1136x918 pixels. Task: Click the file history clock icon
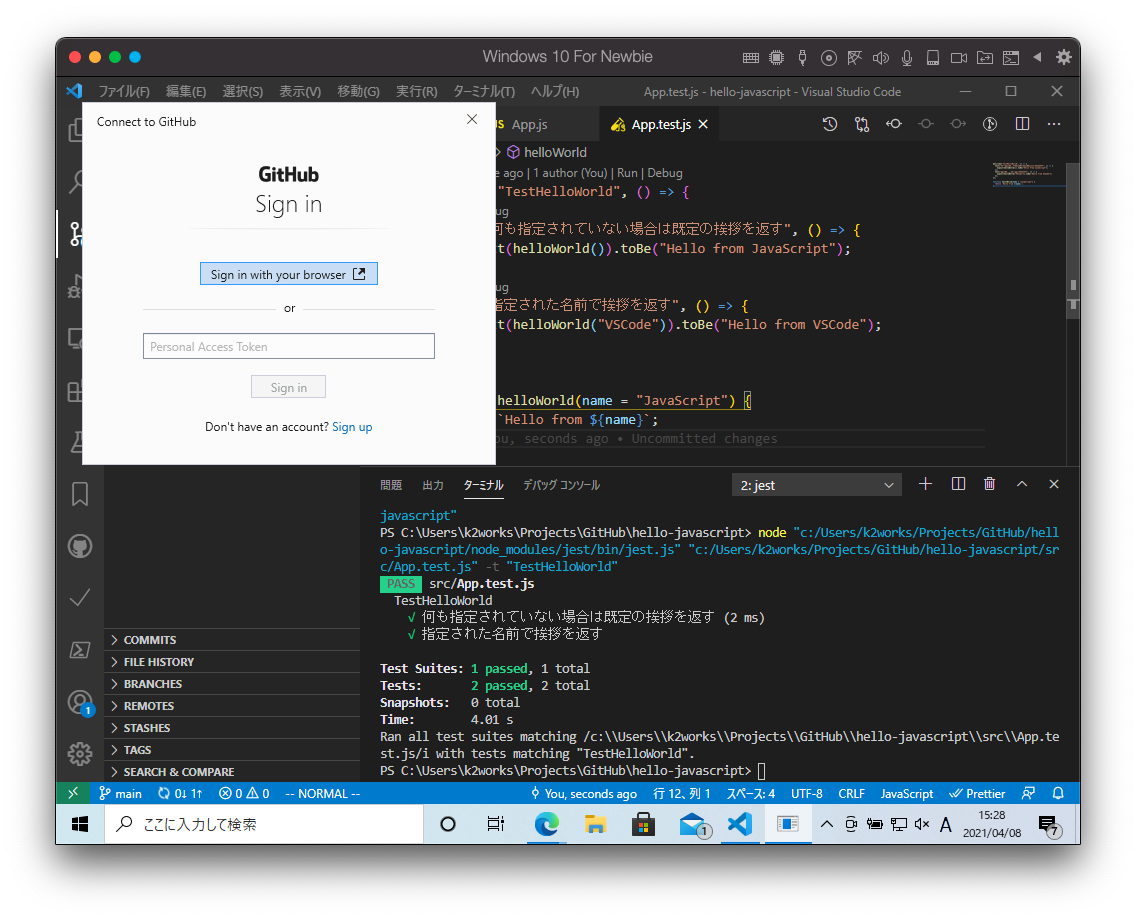pos(830,124)
